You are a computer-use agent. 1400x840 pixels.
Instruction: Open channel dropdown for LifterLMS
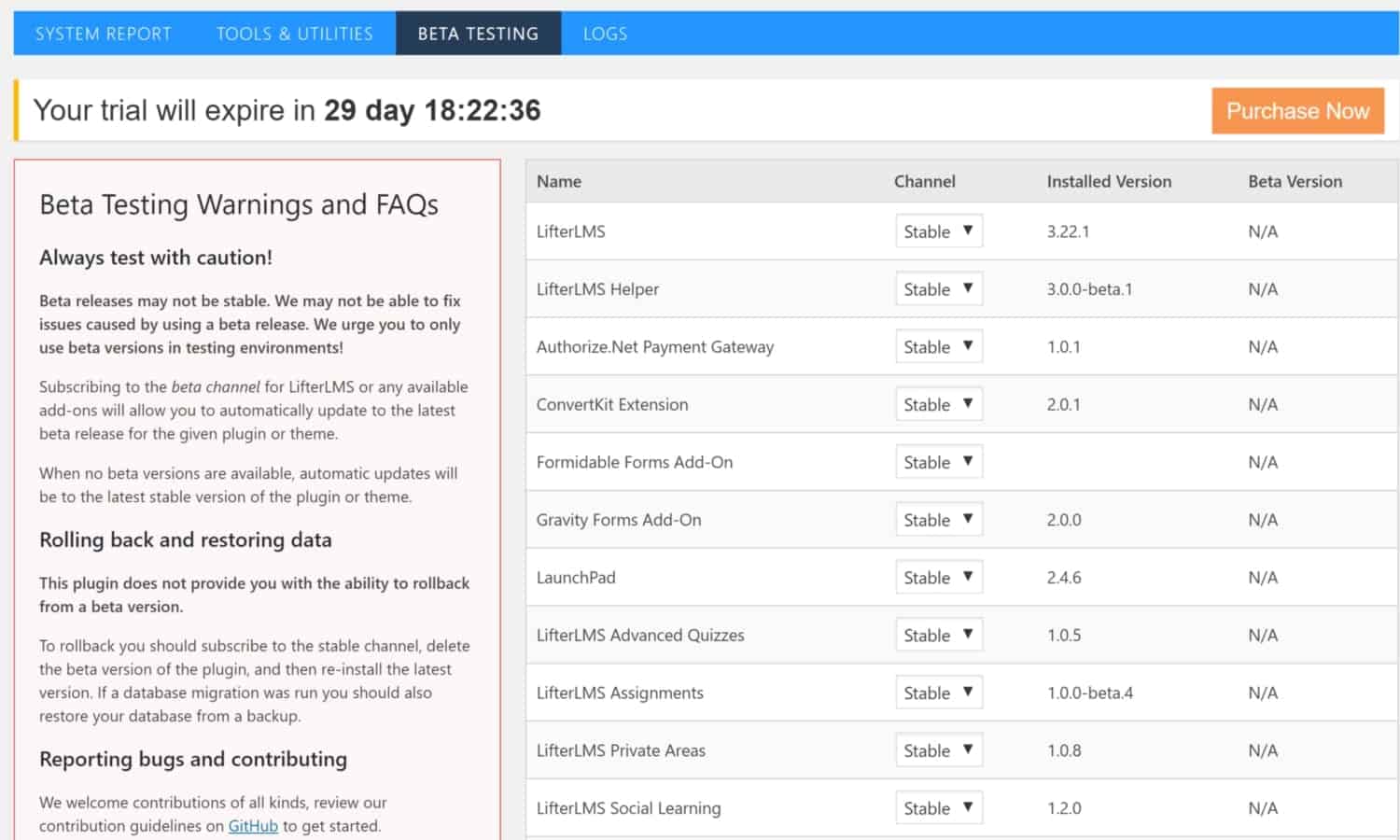(939, 231)
